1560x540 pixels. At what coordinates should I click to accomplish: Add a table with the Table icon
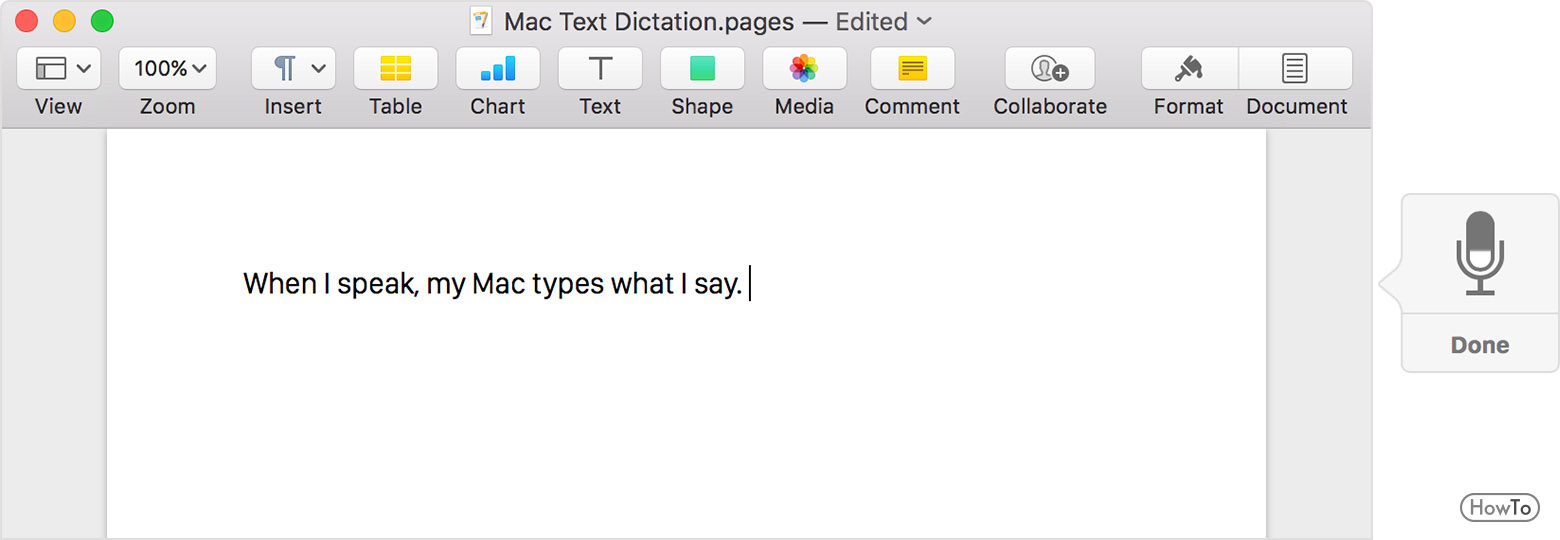tap(396, 68)
